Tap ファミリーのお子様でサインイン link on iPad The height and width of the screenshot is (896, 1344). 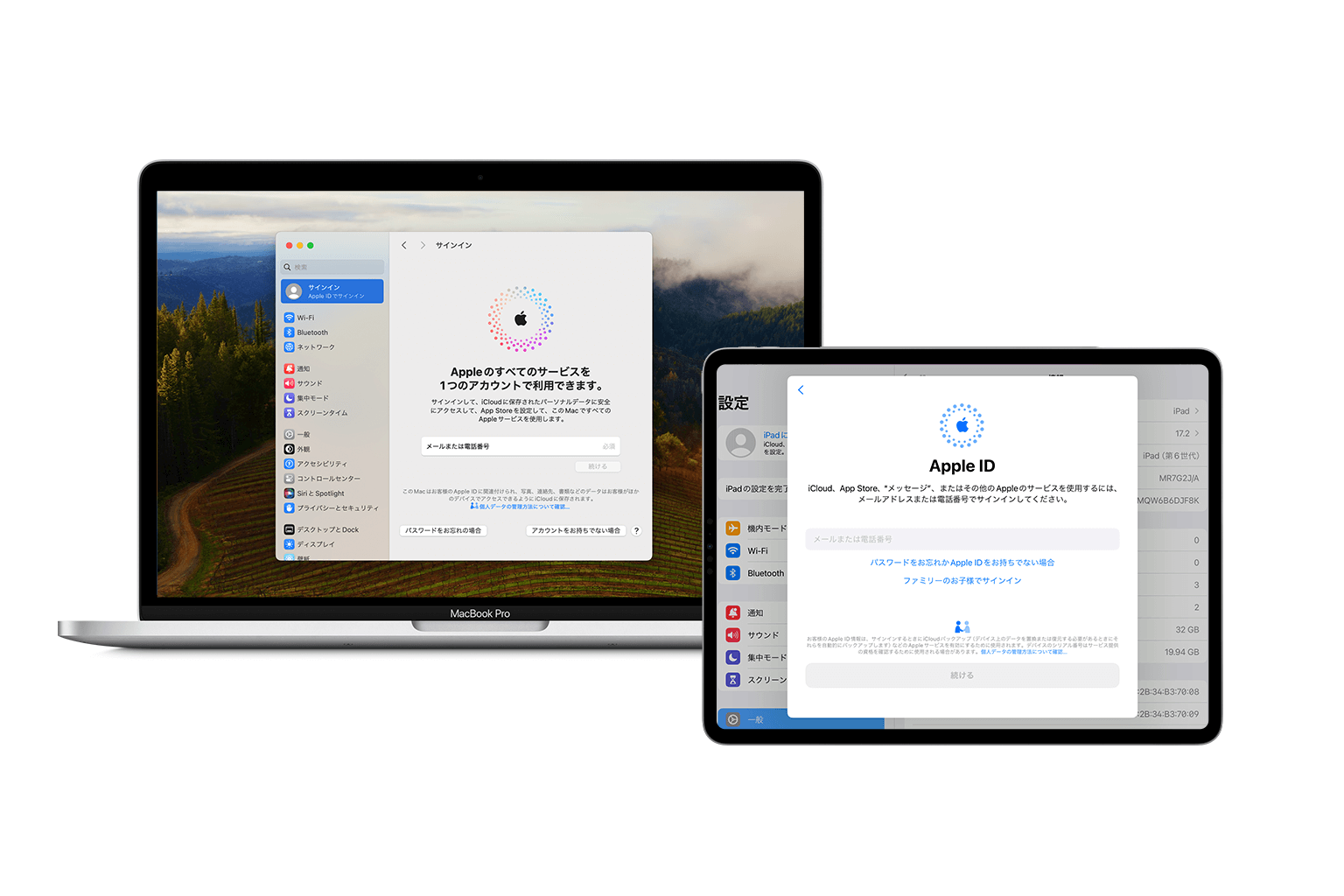coord(962,581)
